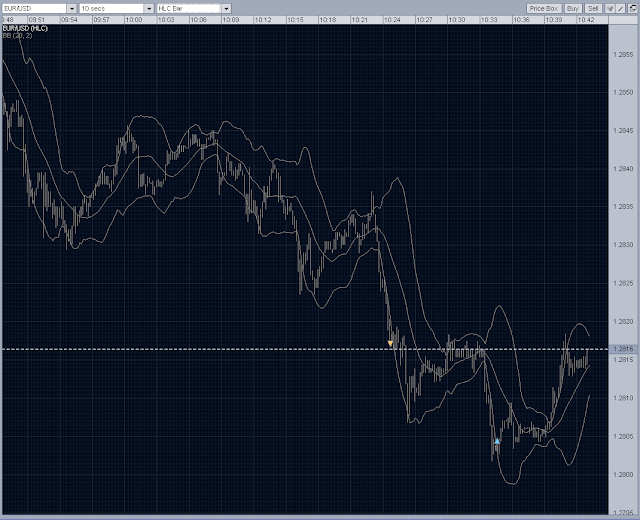Click the 1.2850 price axis label
640x520 pixels.
[623, 93]
